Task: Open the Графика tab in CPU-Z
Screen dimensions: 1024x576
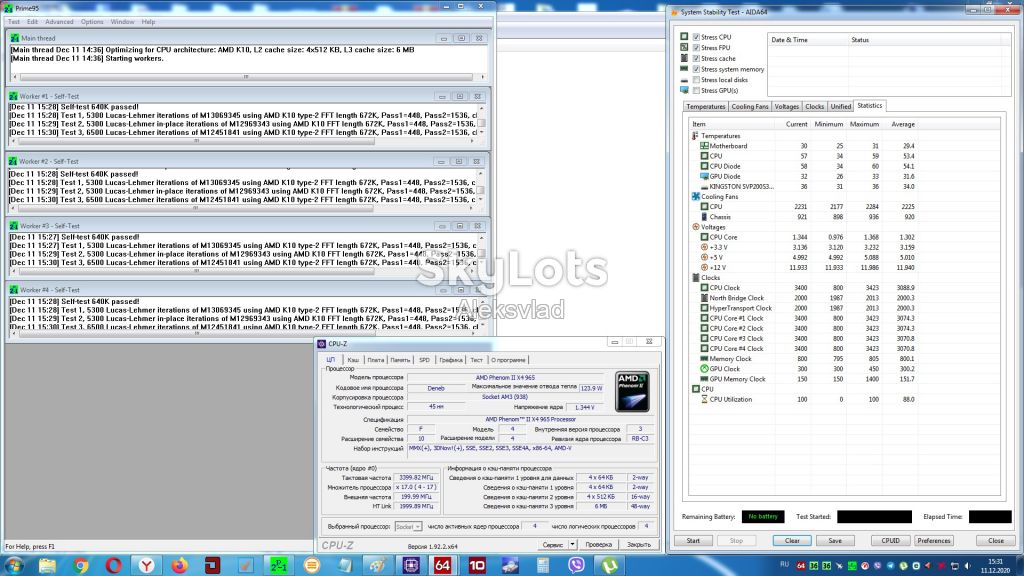Action: (451, 360)
